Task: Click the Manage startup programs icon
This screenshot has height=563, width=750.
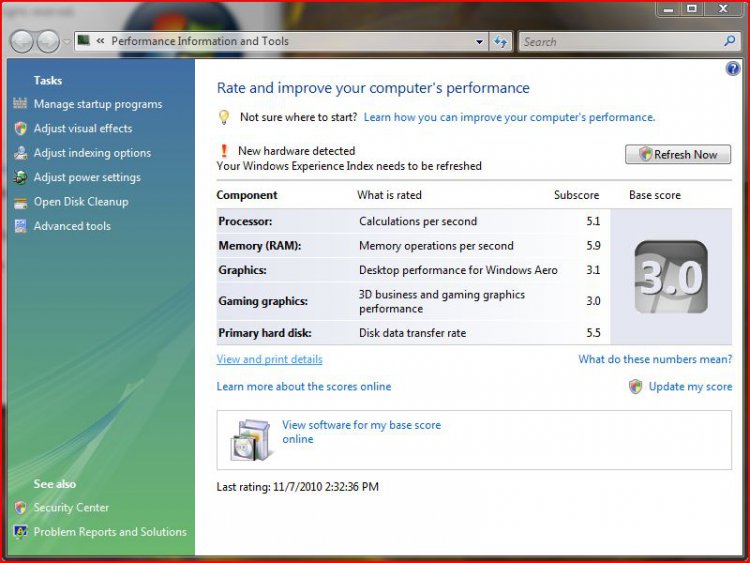Action: point(20,103)
